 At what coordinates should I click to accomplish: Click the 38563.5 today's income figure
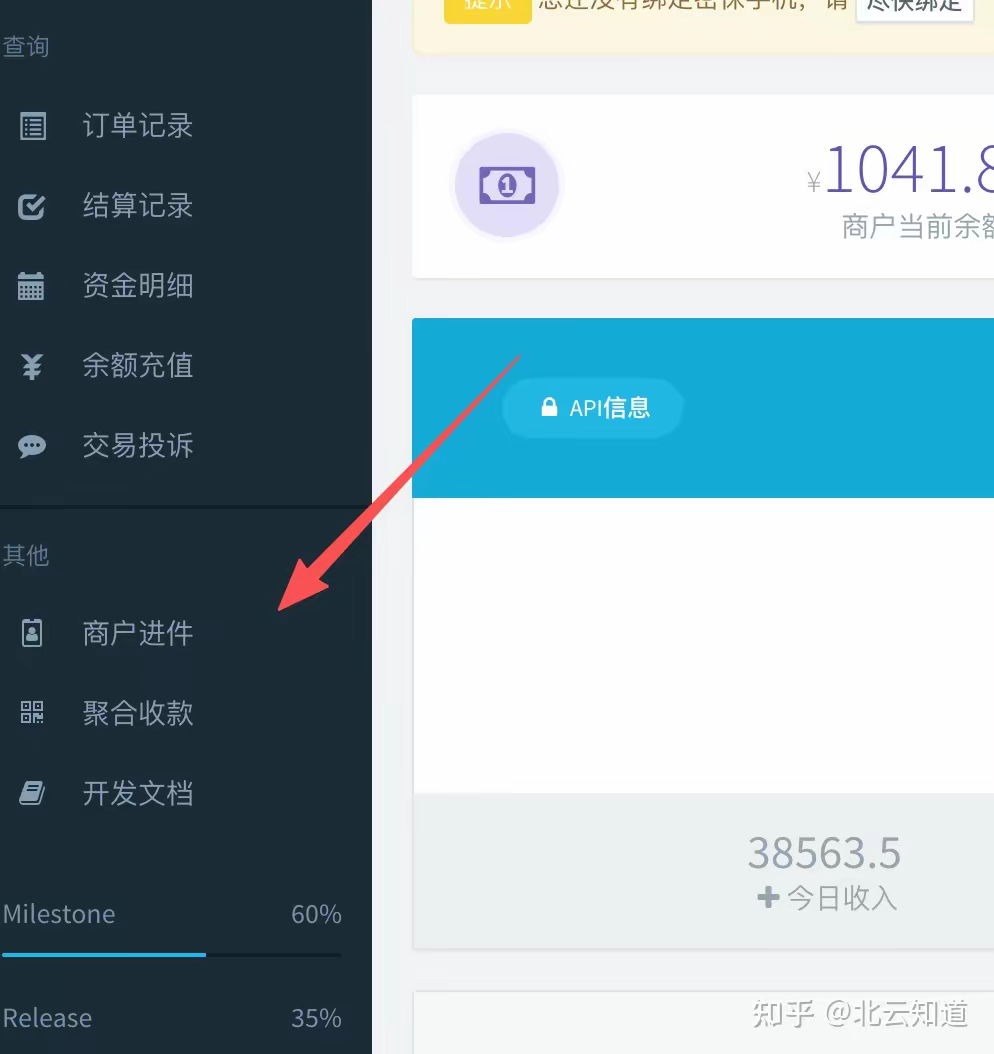point(824,854)
